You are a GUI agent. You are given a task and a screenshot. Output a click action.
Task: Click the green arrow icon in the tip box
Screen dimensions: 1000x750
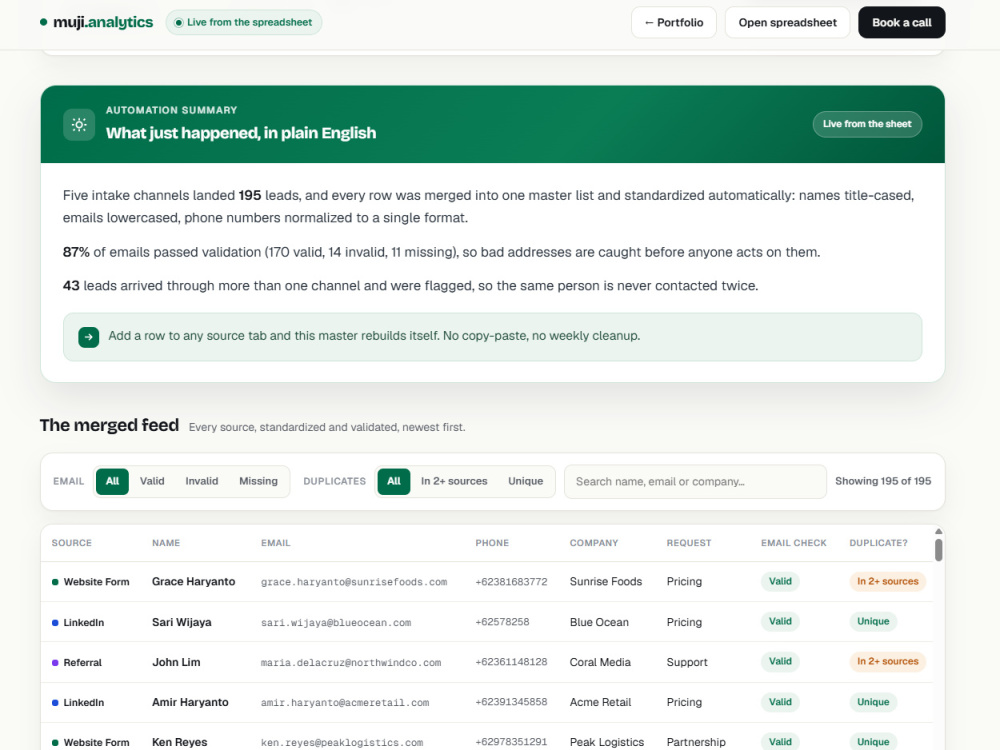pyautogui.click(x=89, y=337)
